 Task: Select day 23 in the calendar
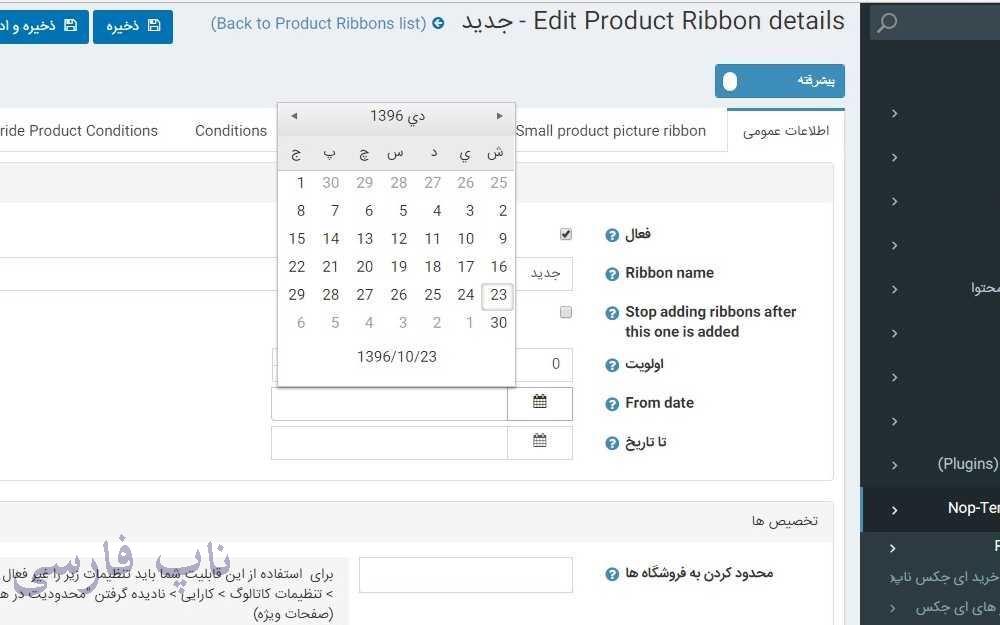pos(499,295)
